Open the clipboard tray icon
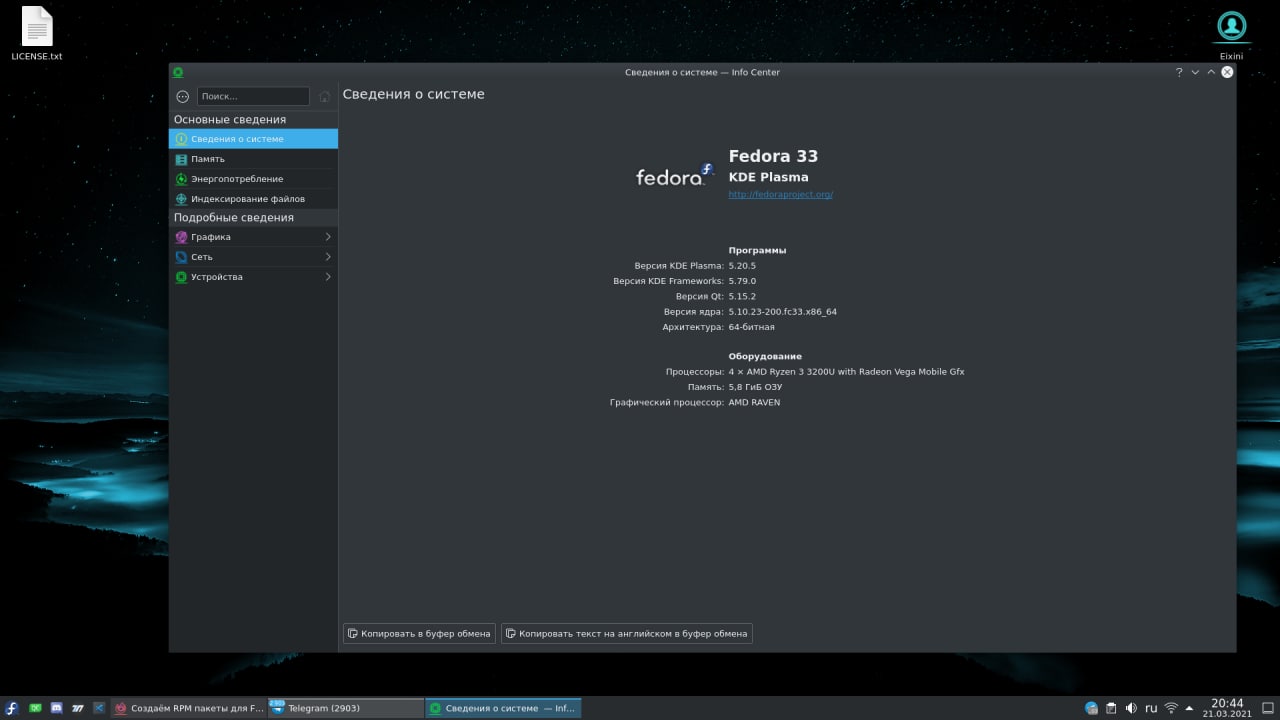Viewport: 1280px width, 720px height. 1111,708
